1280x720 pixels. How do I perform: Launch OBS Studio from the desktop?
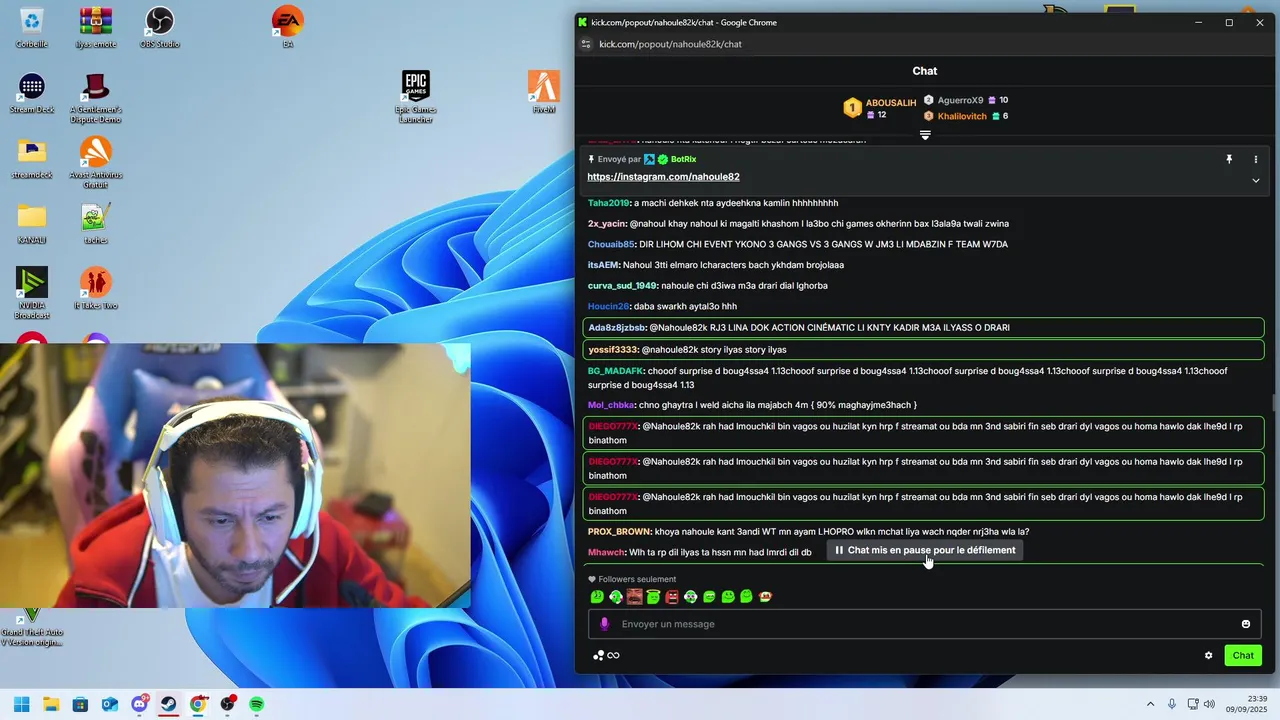[159, 27]
